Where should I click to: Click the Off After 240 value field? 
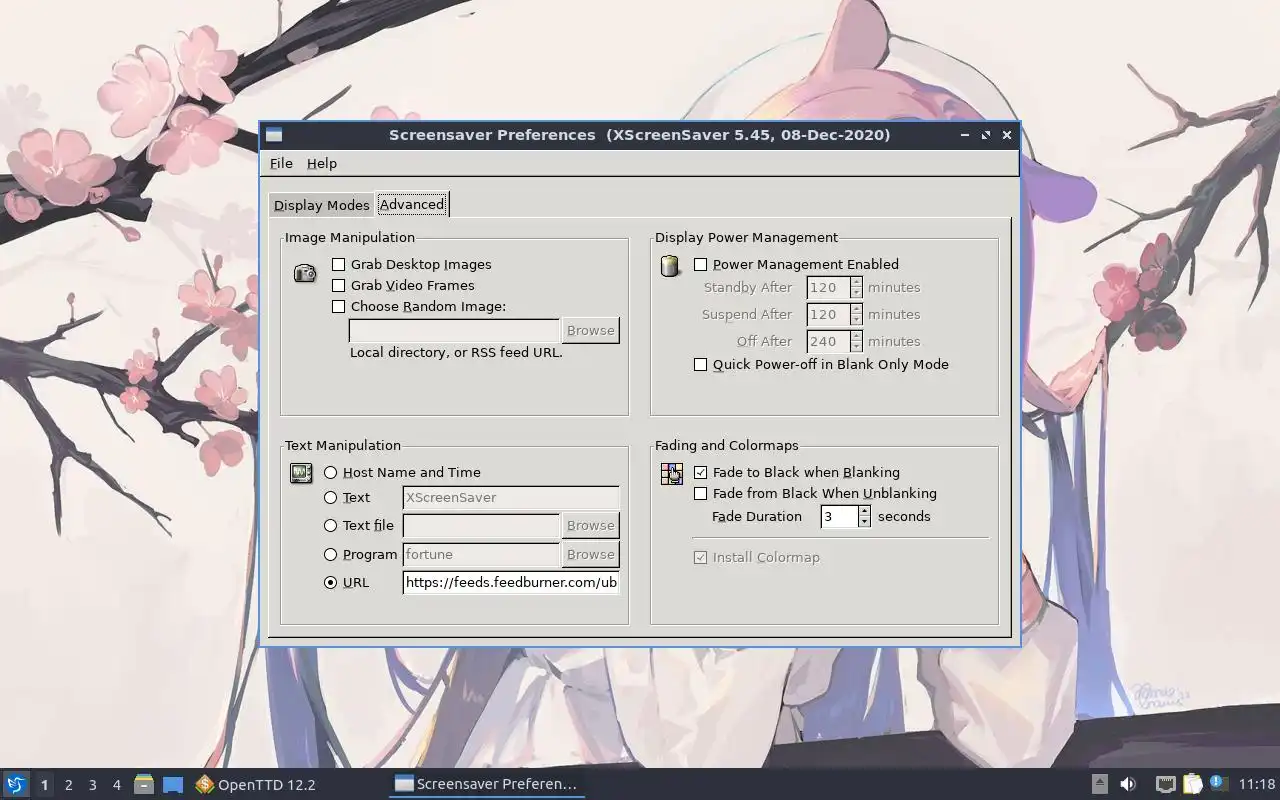pyautogui.click(x=828, y=342)
